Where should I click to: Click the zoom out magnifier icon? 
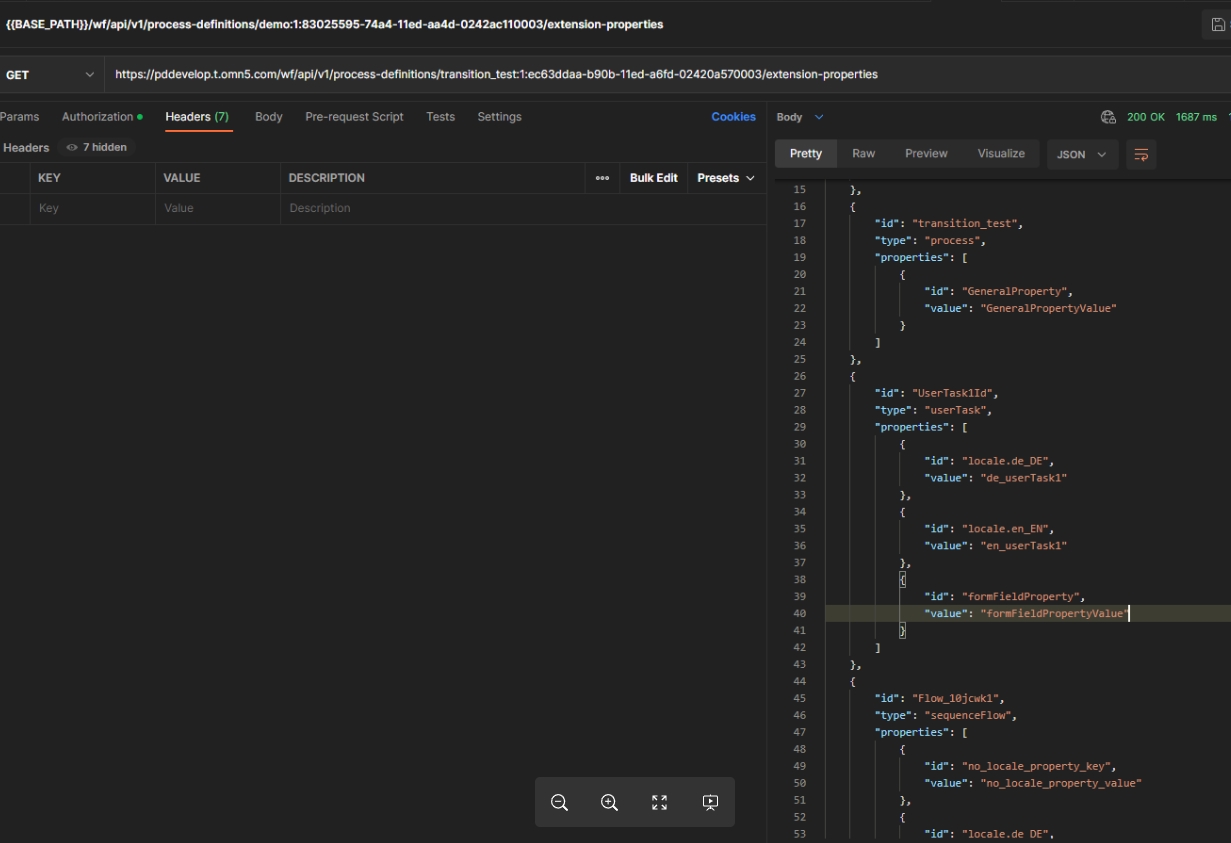560,802
